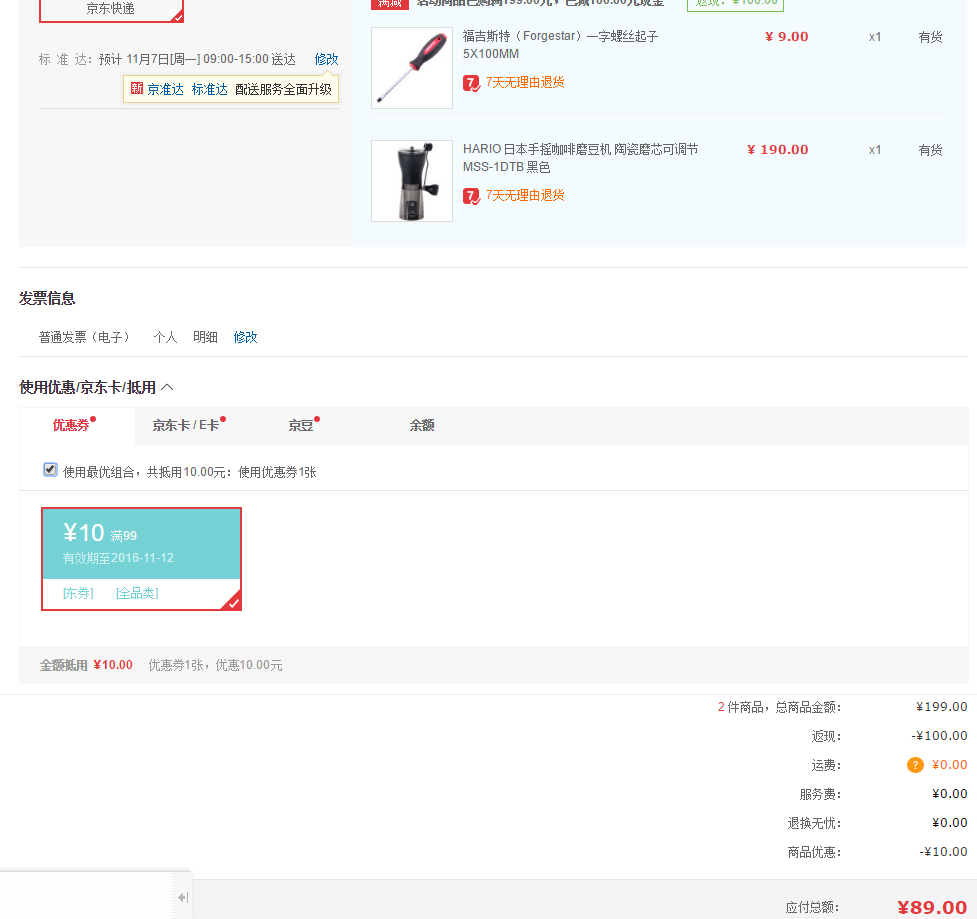The image size is (977, 919).
Task: Collapse the side panel with the arrow icon
Action: point(183,897)
